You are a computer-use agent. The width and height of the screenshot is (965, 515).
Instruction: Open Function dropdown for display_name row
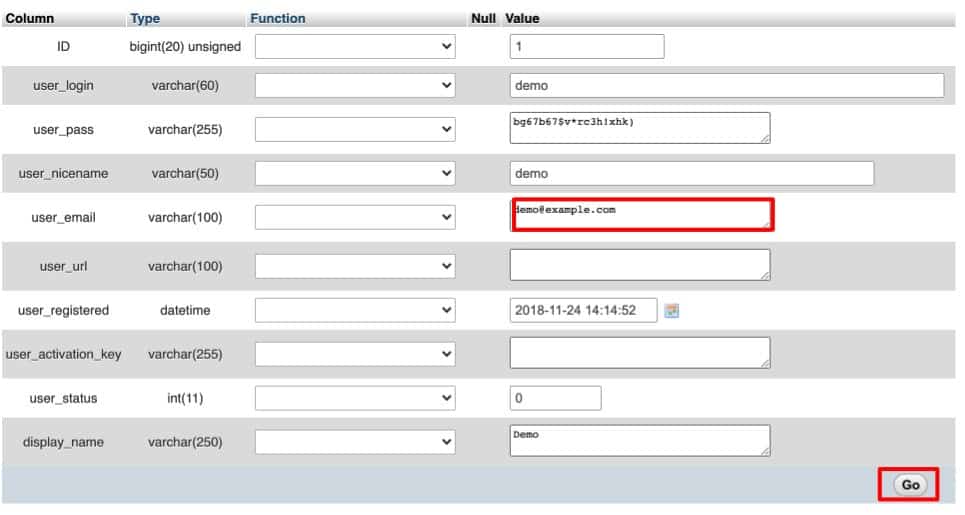click(355, 442)
